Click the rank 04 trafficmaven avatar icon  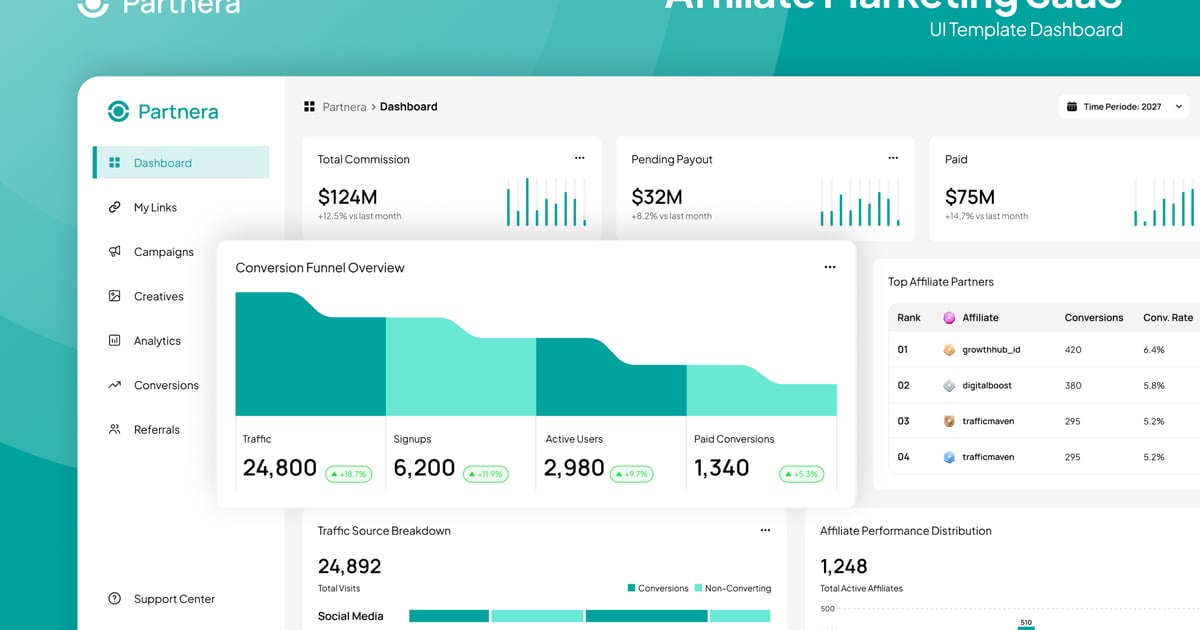pos(949,457)
